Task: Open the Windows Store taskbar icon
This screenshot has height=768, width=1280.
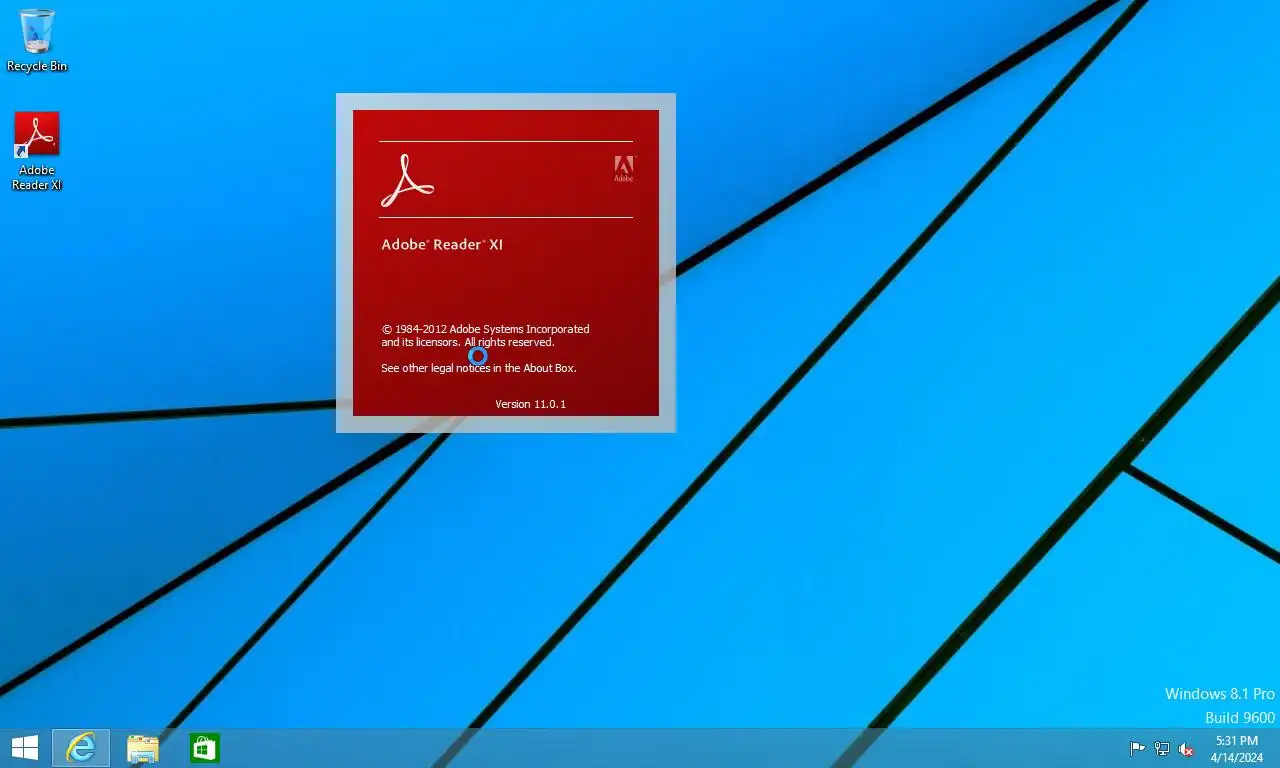Action: pyautogui.click(x=205, y=748)
